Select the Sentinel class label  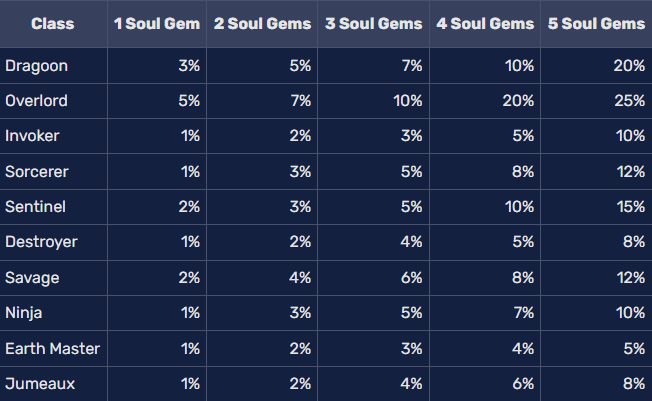(35, 206)
